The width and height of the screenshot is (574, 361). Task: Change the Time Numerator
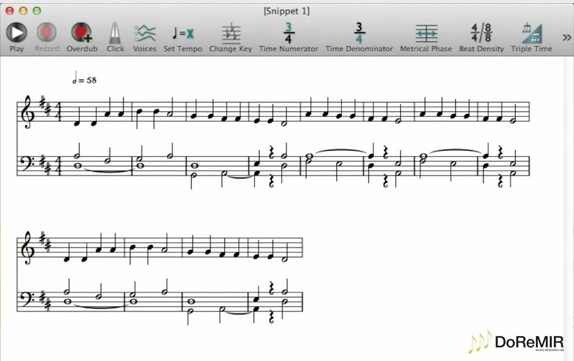point(288,37)
